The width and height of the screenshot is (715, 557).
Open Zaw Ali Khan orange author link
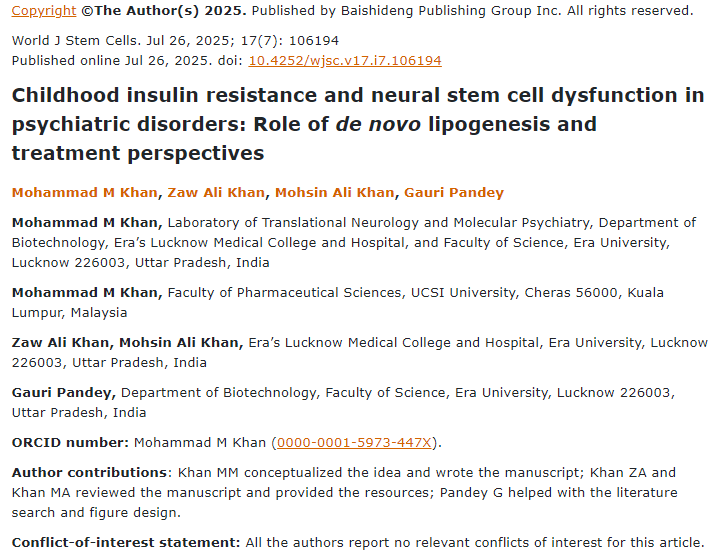point(217,192)
